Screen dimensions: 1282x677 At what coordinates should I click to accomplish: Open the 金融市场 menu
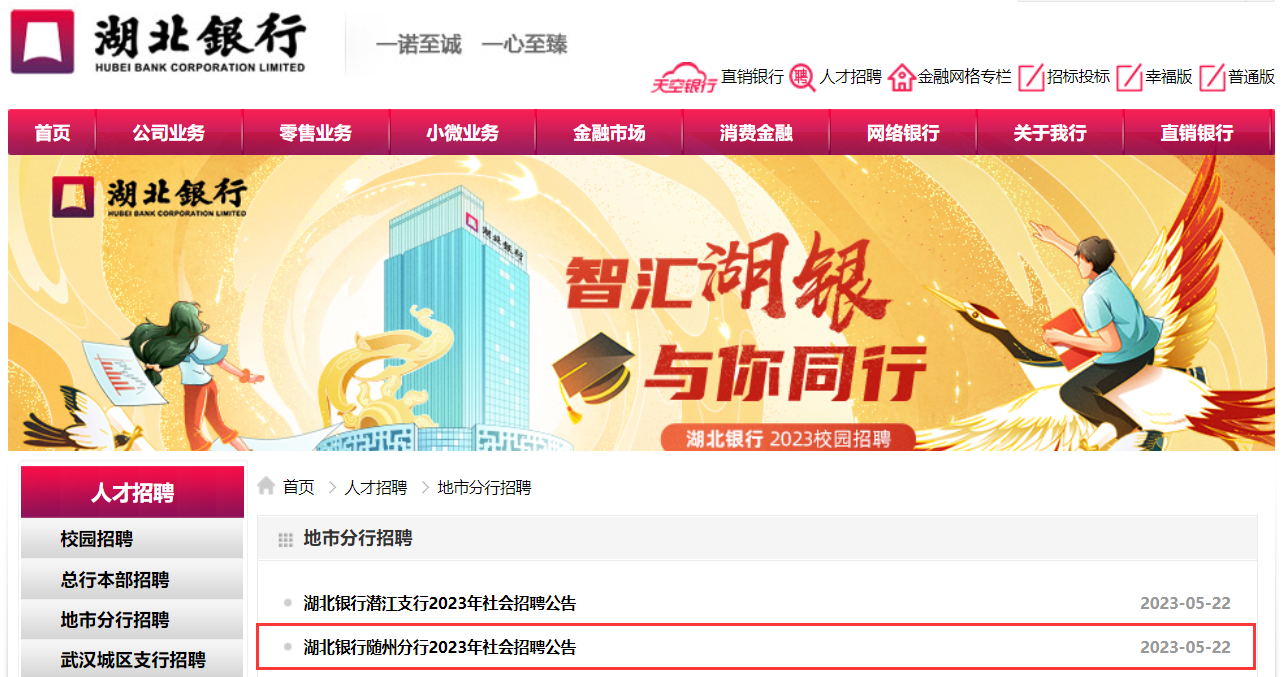[x=609, y=133]
